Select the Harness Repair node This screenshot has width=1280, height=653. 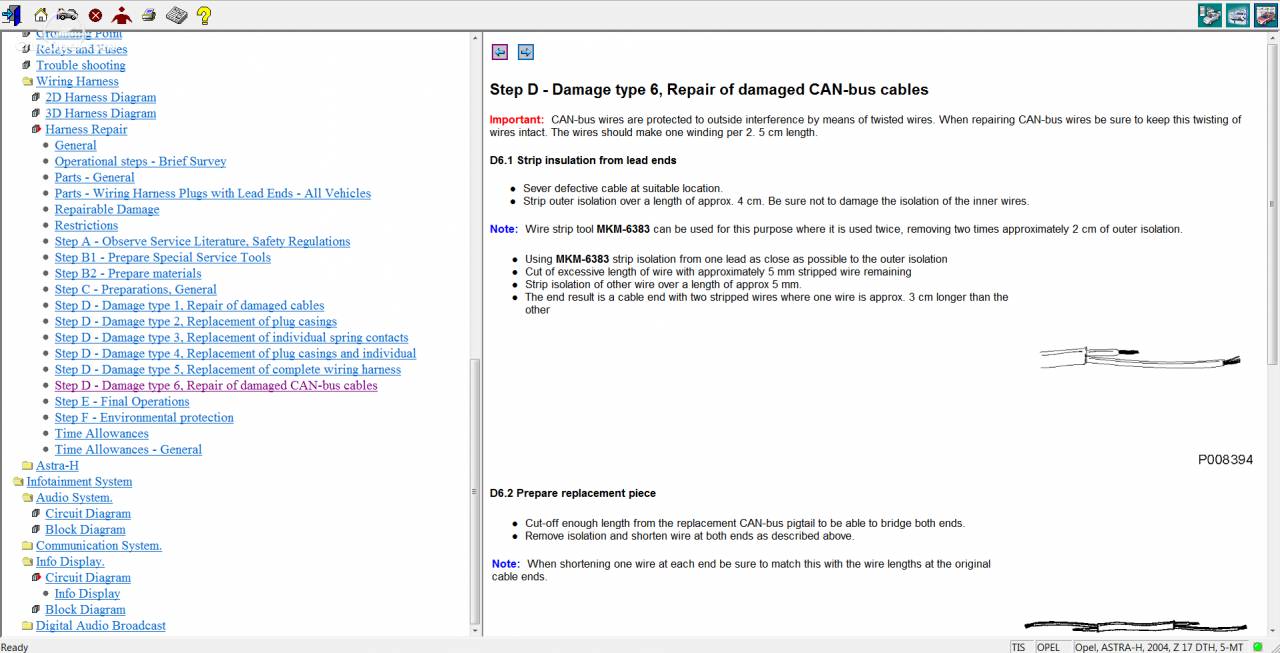[86, 129]
